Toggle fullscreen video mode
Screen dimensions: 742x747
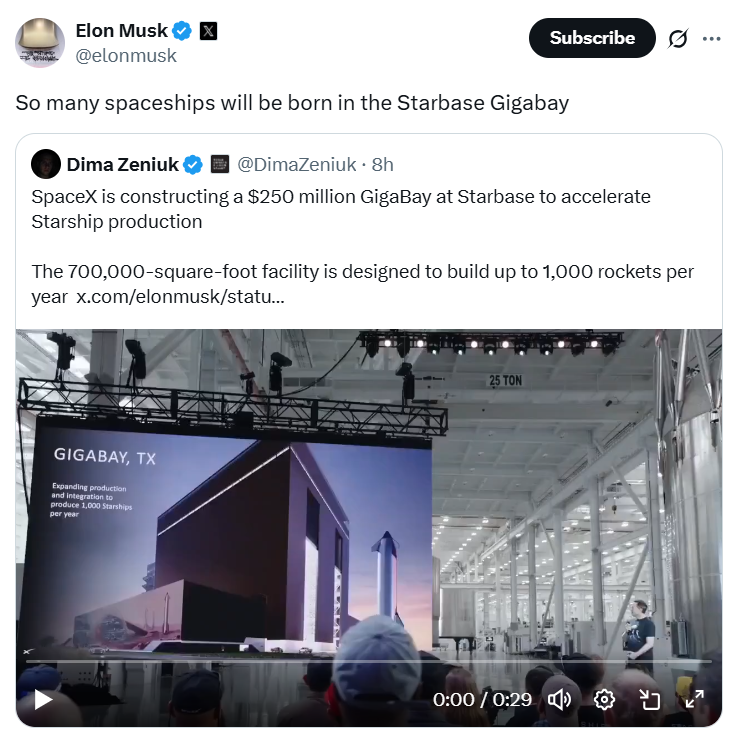(694, 699)
